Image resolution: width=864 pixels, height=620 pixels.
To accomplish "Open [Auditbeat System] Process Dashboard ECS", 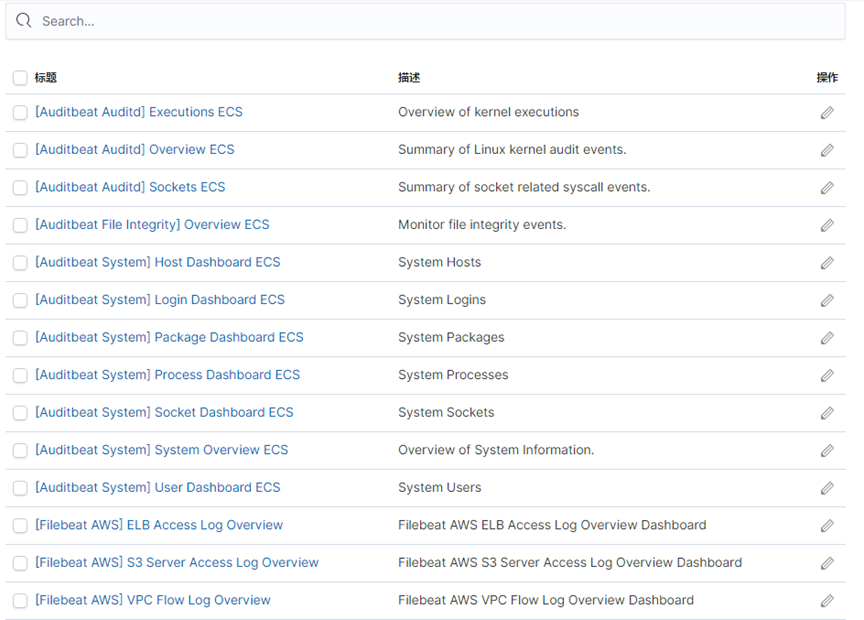I will pyautogui.click(x=168, y=374).
